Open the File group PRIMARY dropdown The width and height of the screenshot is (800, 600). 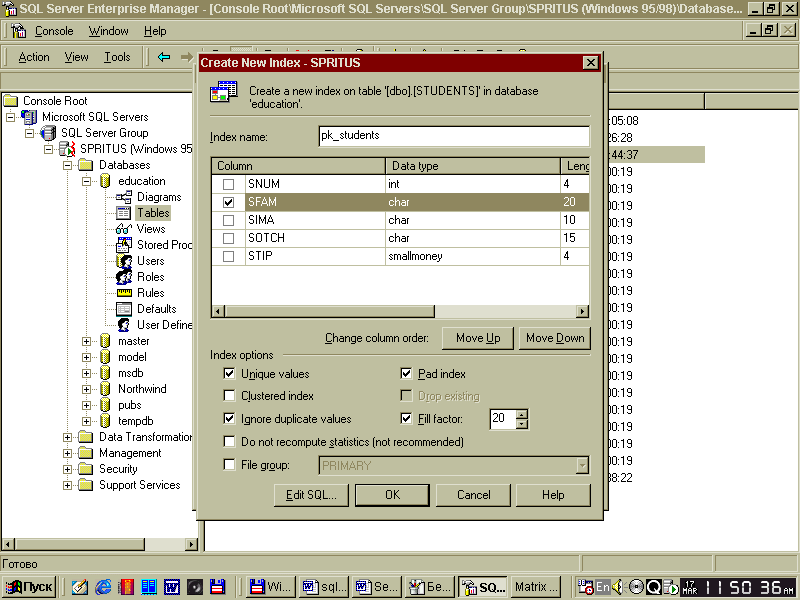(x=582, y=465)
